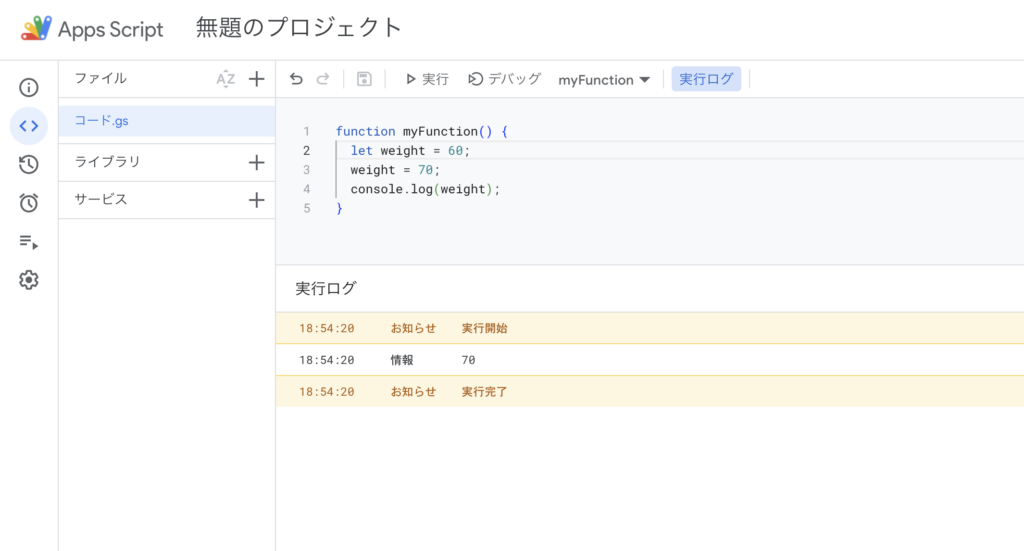
Task: Click the 実行 run button
Action: click(x=427, y=79)
